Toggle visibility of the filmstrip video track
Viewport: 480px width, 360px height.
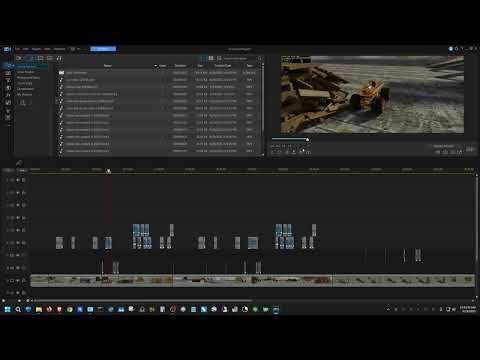[18, 281]
